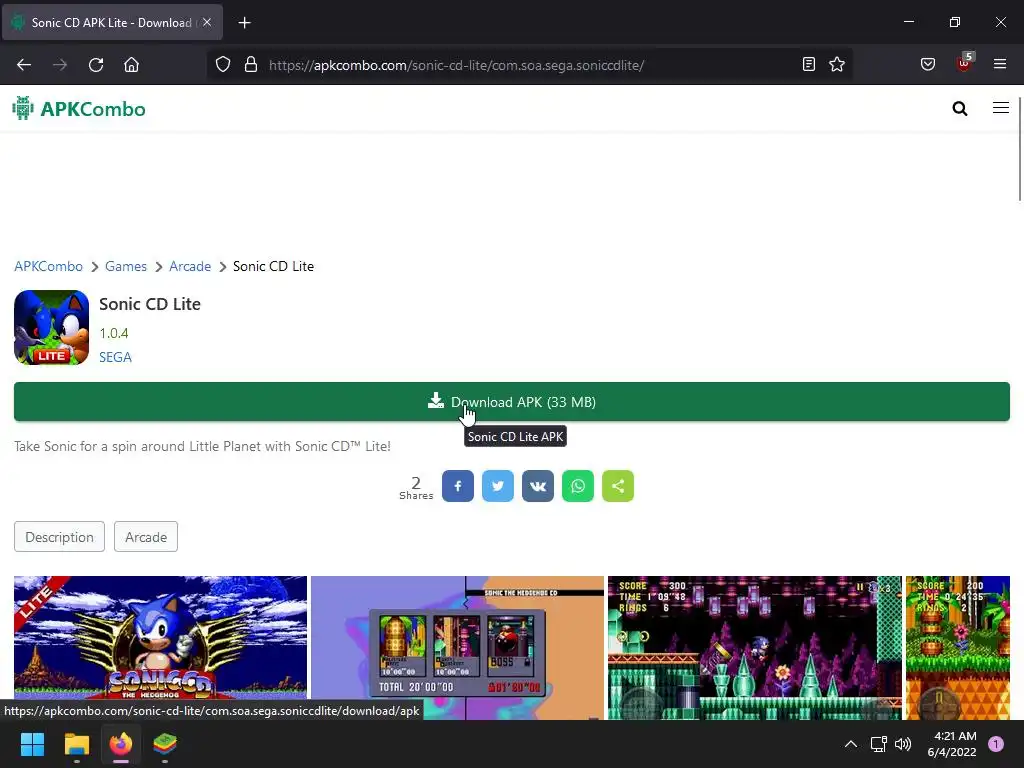Open the Firefox home page
Image resolution: width=1024 pixels, height=768 pixels.
pos(131,65)
